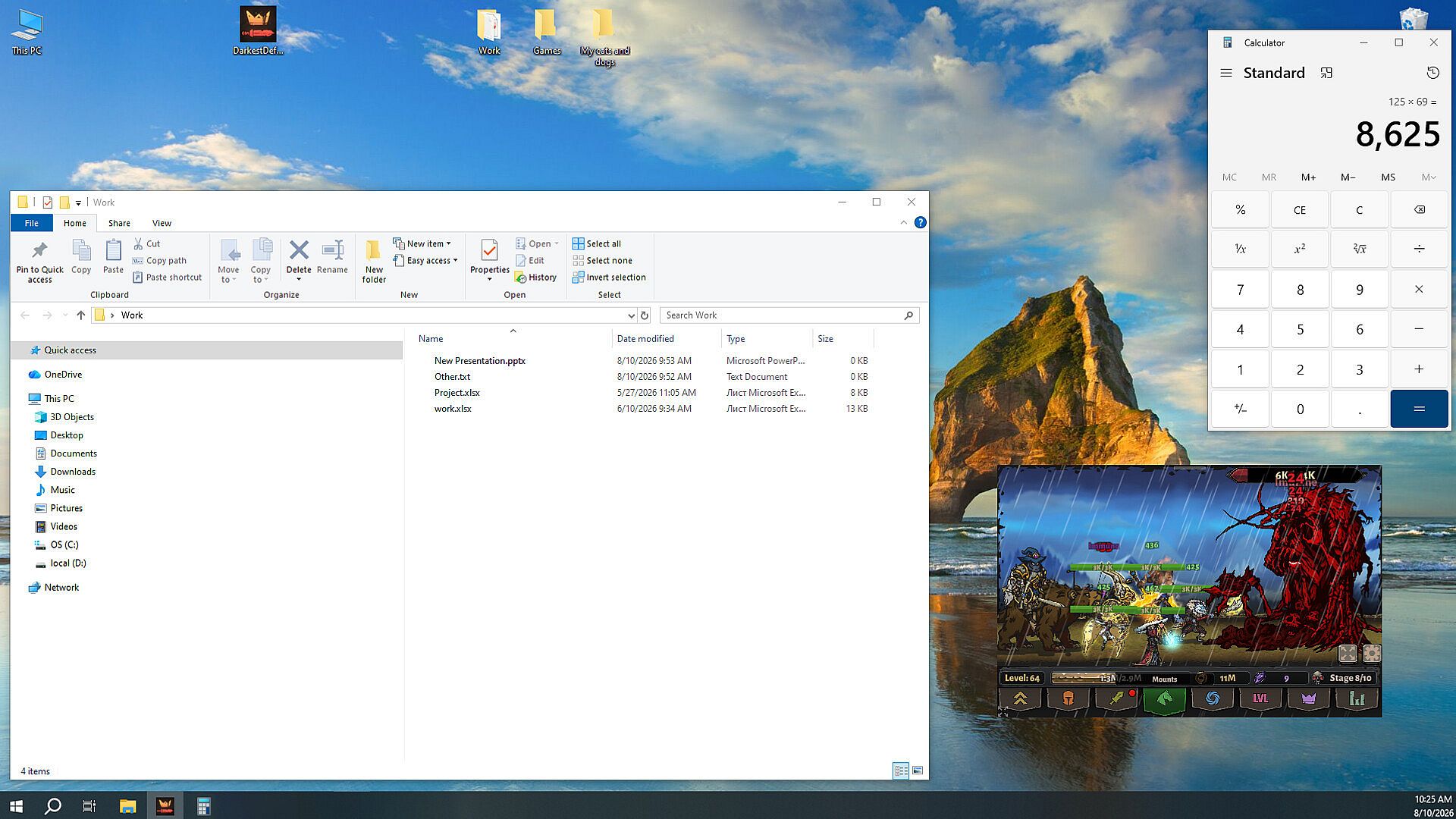This screenshot has width=1456, height=819.
Task: Open the Easy access dropdown
Action: [x=425, y=260]
